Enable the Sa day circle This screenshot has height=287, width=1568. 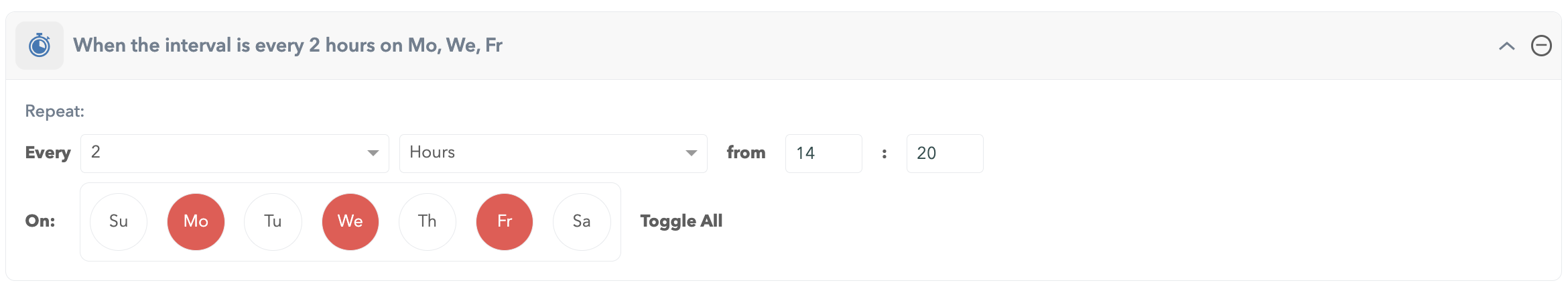pos(582,222)
